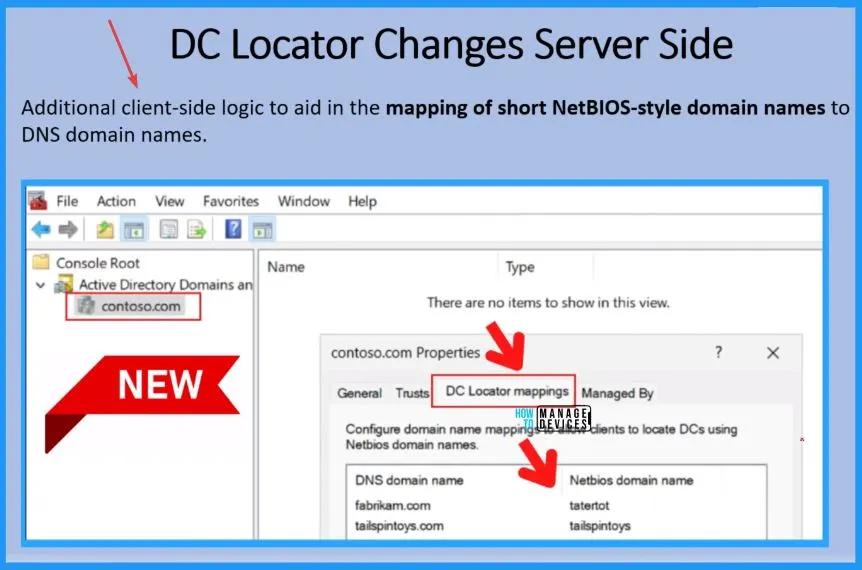Click the Properties sheet toolbar icon
Viewport: 862px width, 570px height.
[x=168, y=229]
